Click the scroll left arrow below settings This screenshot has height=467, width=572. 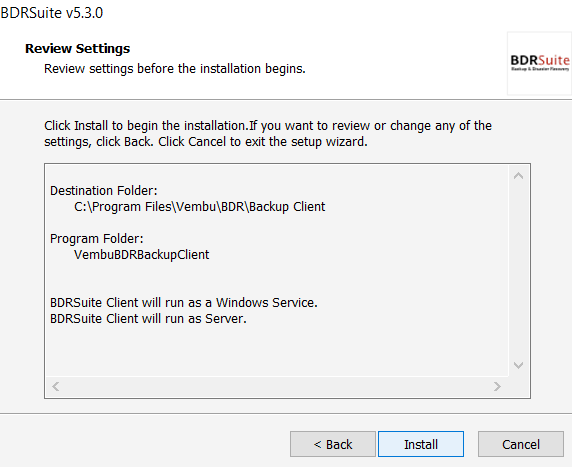click(x=55, y=386)
